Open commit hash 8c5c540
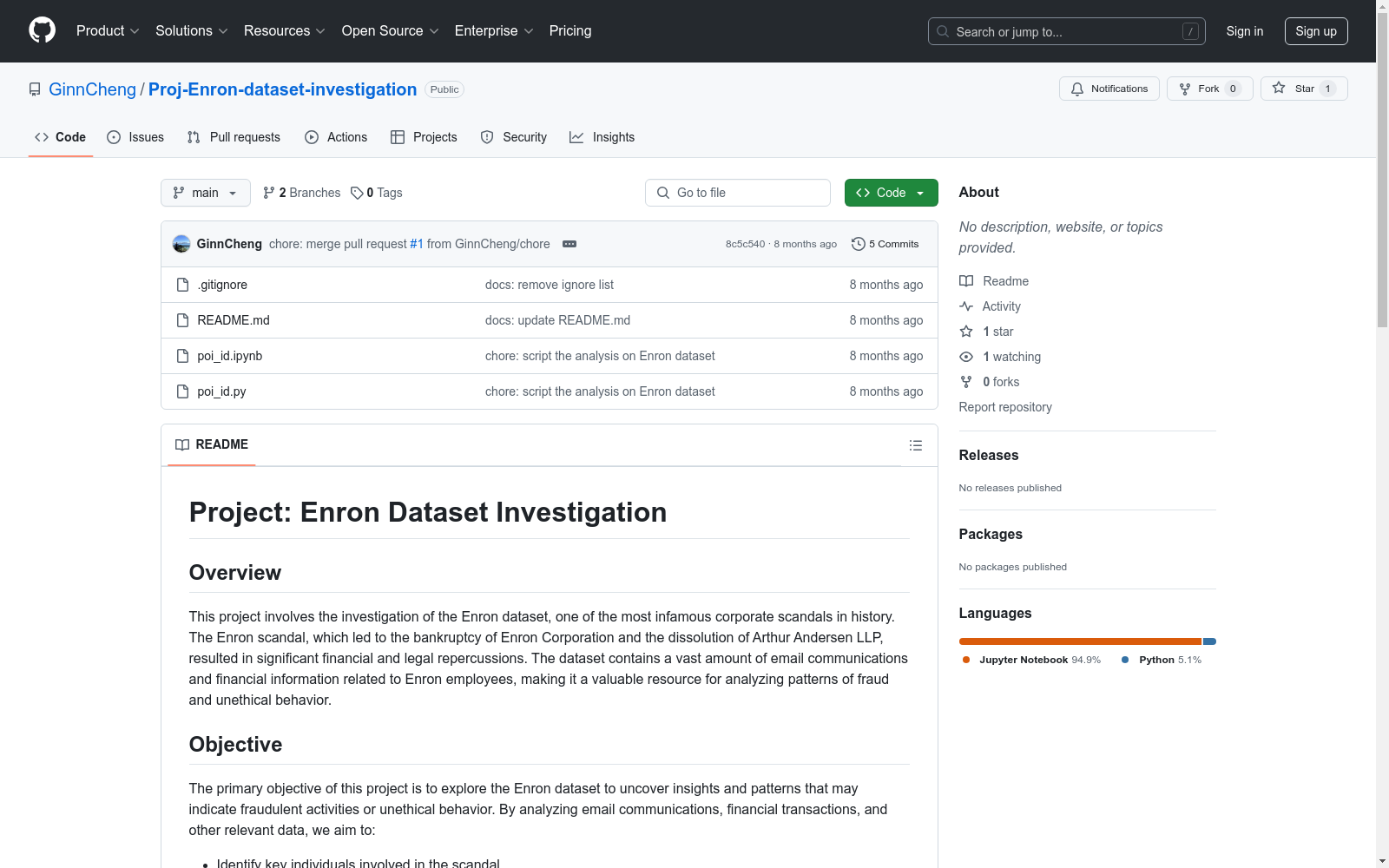Viewport: 1389px width, 868px height. [x=745, y=244]
